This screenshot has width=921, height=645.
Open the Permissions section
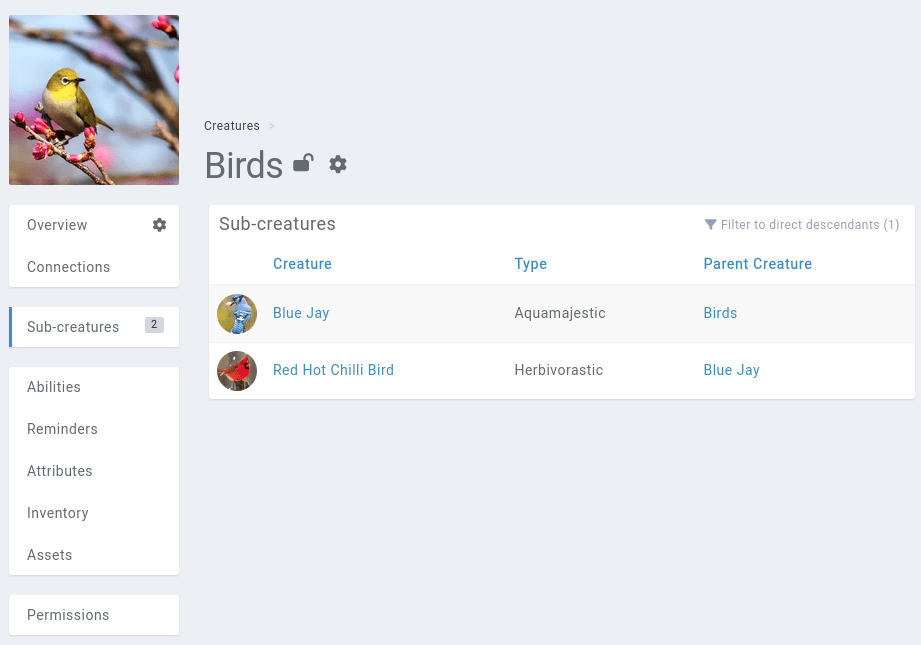click(68, 615)
